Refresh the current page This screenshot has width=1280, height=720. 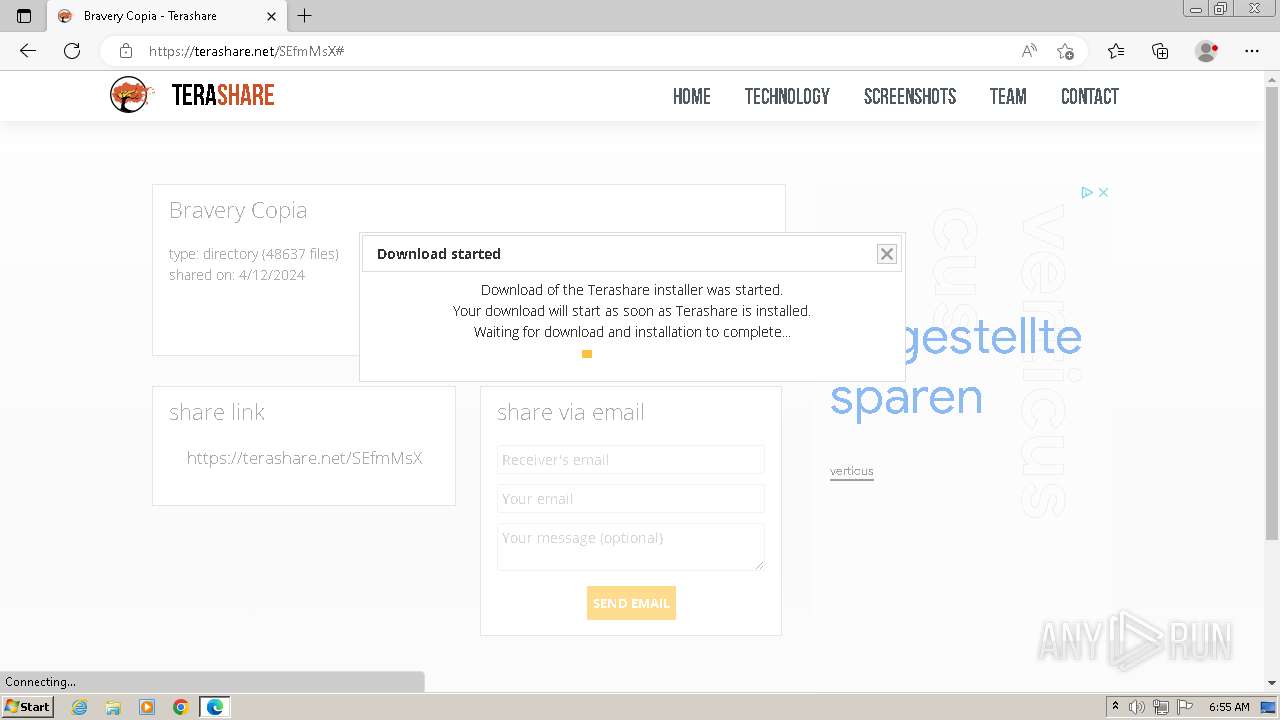[x=72, y=51]
